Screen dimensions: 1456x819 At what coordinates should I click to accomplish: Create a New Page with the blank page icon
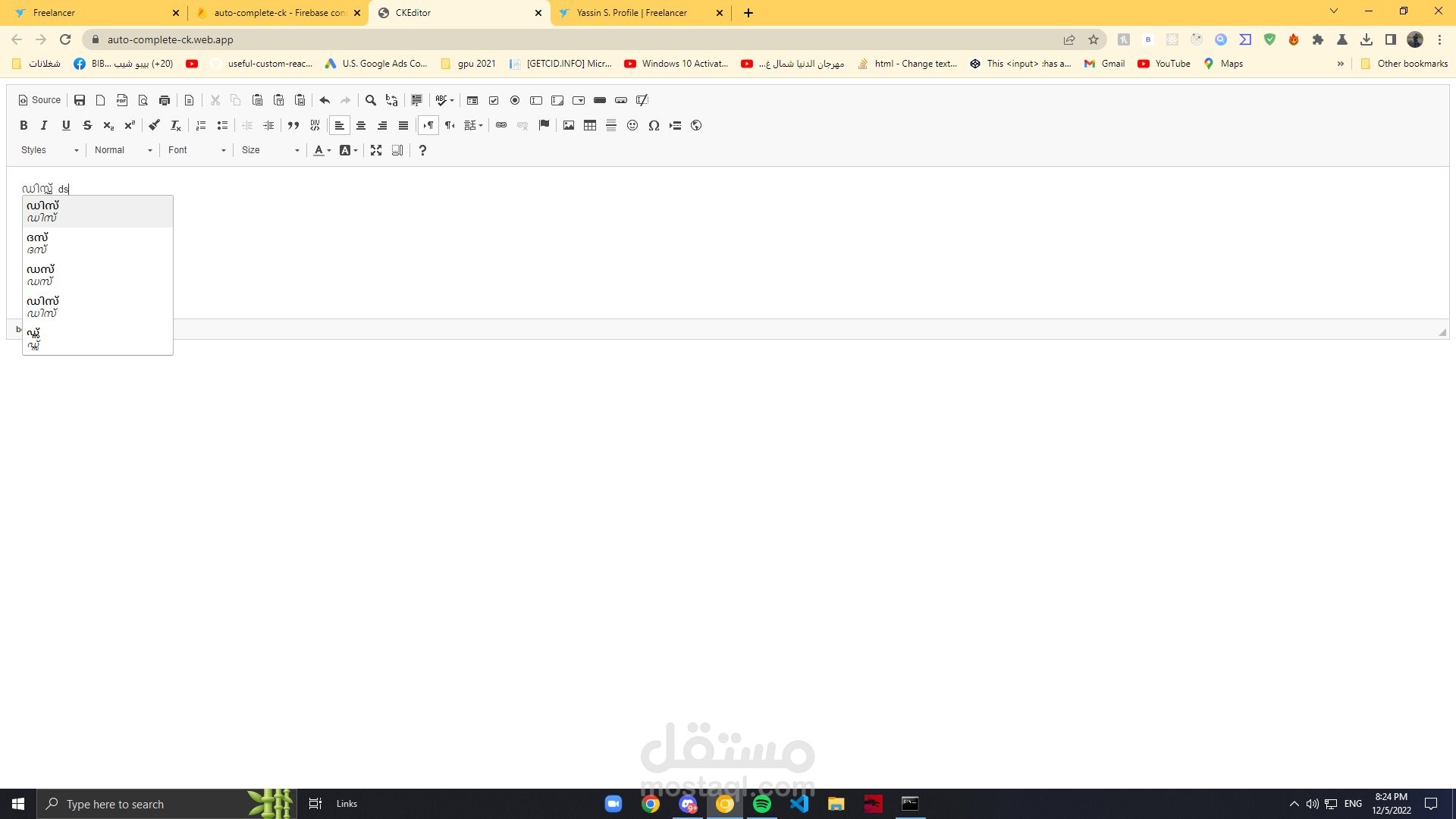[100, 100]
